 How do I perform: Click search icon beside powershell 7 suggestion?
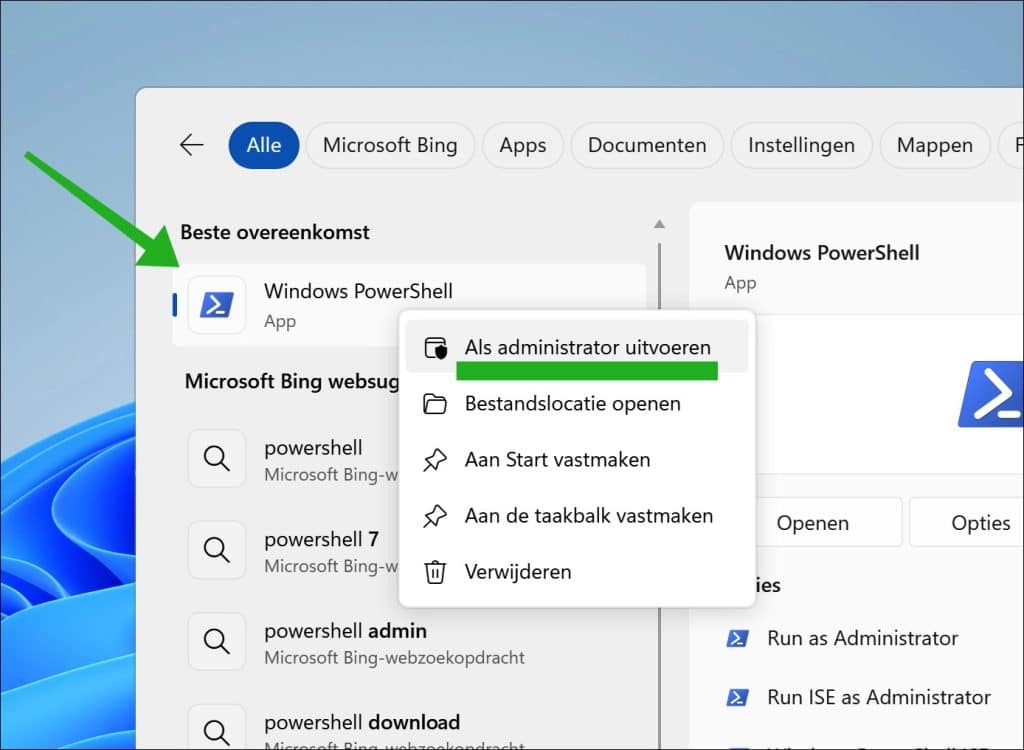point(217,550)
